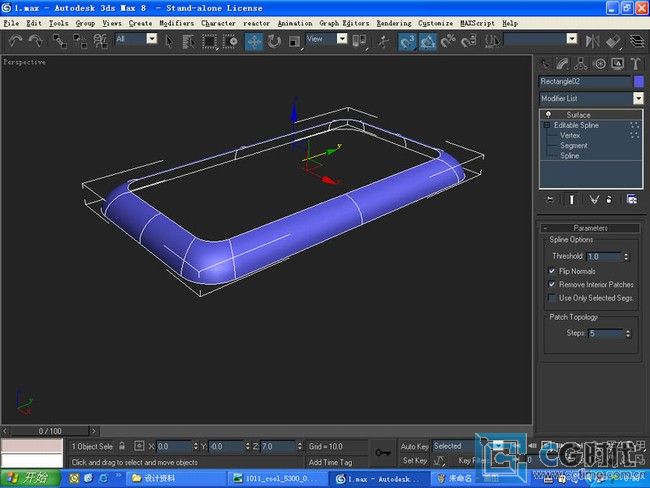
Task: Activate the Select and Rotate tool
Action: (274, 41)
